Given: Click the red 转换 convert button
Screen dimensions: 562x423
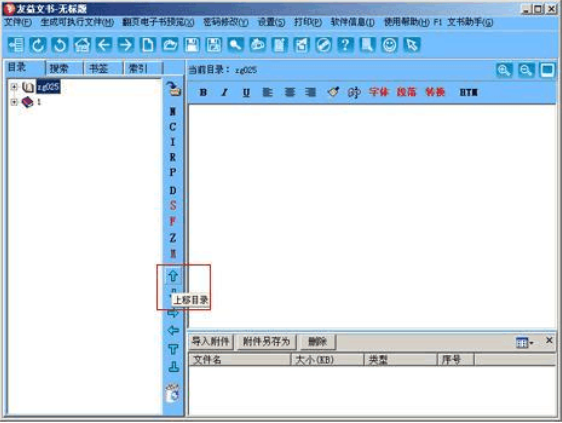Looking at the screenshot, I should point(435,92).
